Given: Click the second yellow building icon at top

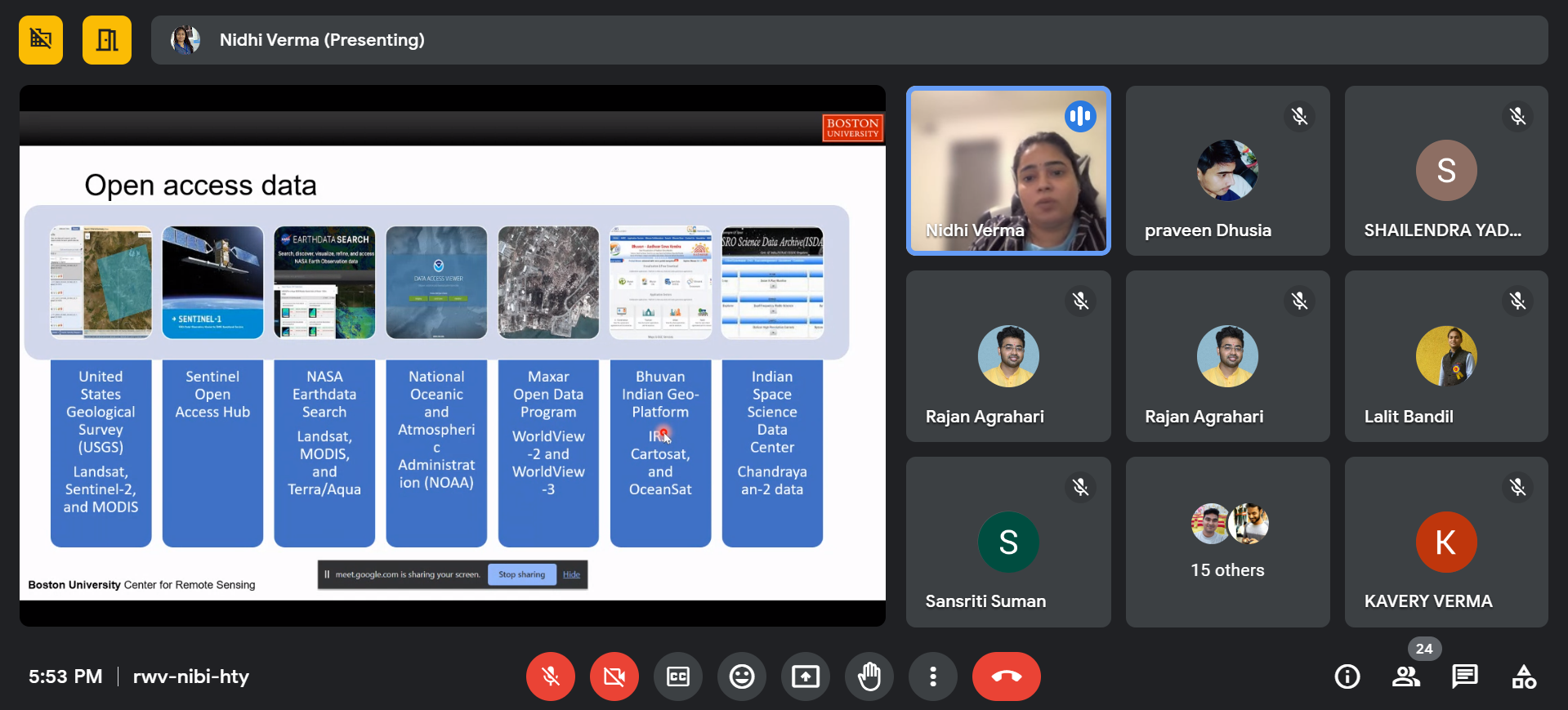Looking at the screenshot, I should [107, 40].
